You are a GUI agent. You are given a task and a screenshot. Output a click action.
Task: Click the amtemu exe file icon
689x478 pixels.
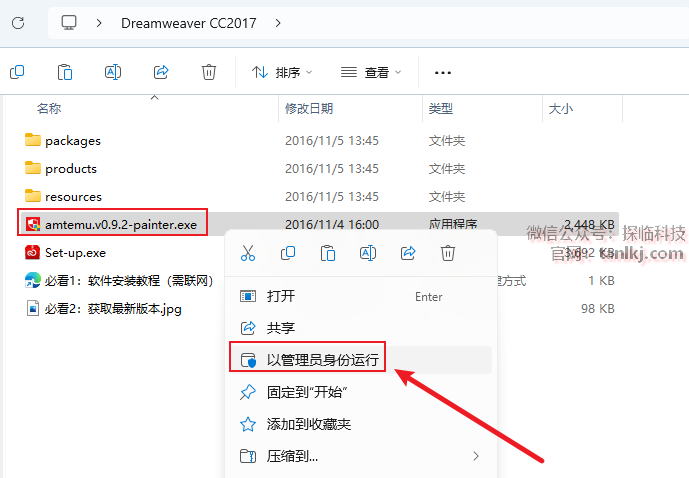(33, 224)
